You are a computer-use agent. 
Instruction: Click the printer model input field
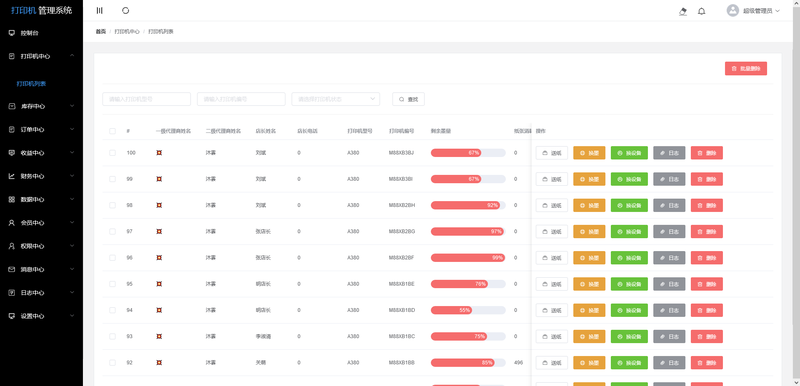pyautogui.click(x=146, y=99)
